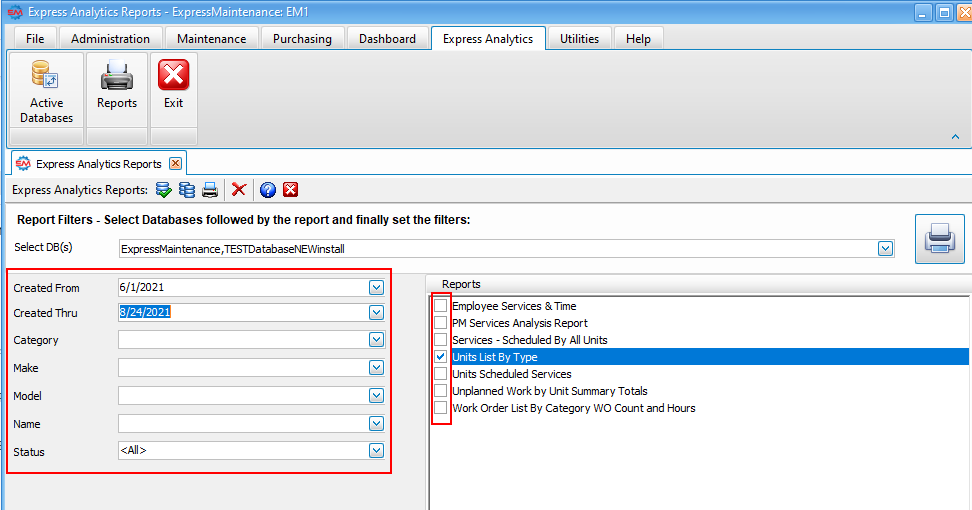Expand the Make dropdown

pyautogui.click(x=376, y=367)
